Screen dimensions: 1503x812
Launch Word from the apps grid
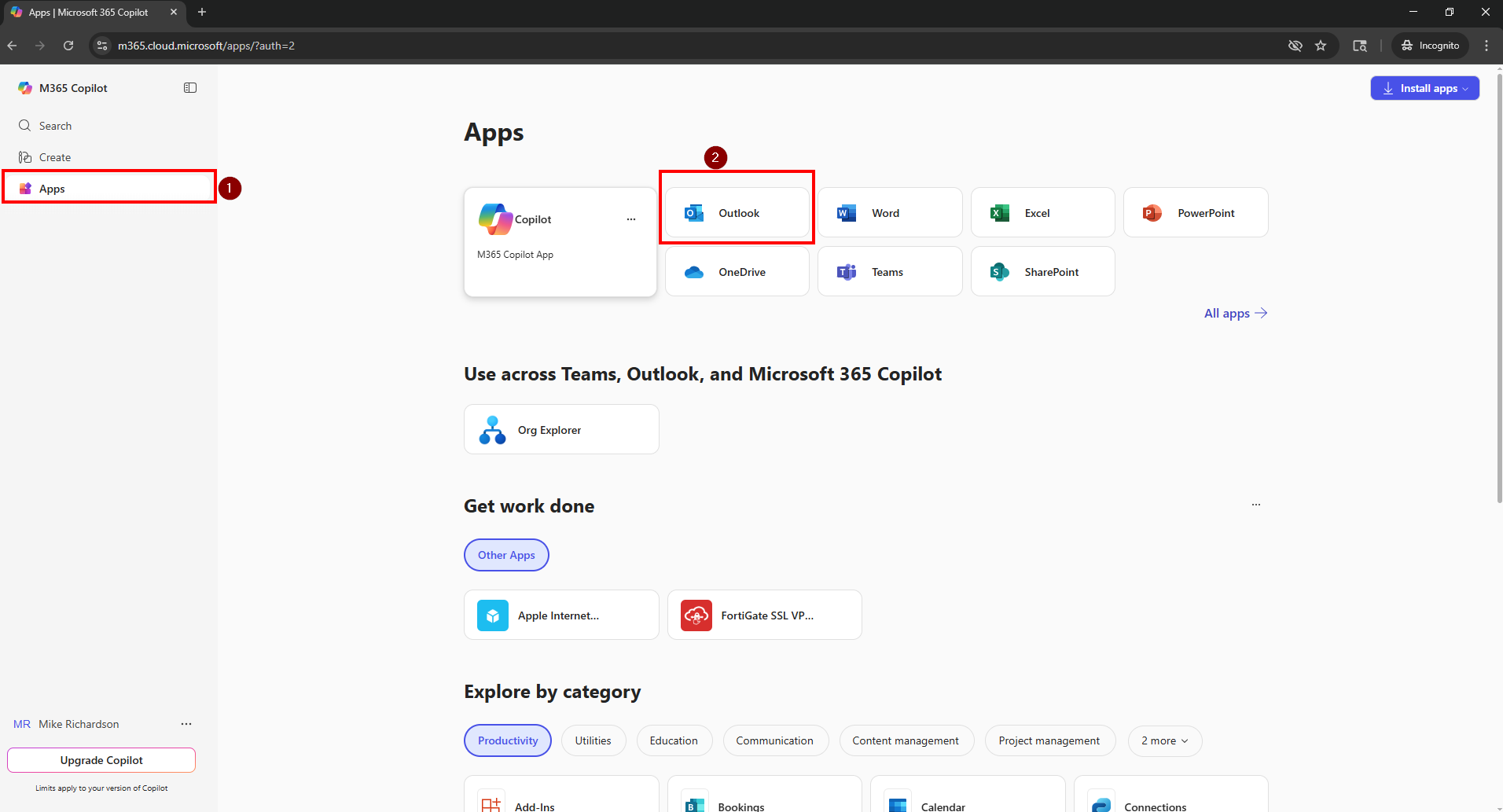tap(890, 213)
